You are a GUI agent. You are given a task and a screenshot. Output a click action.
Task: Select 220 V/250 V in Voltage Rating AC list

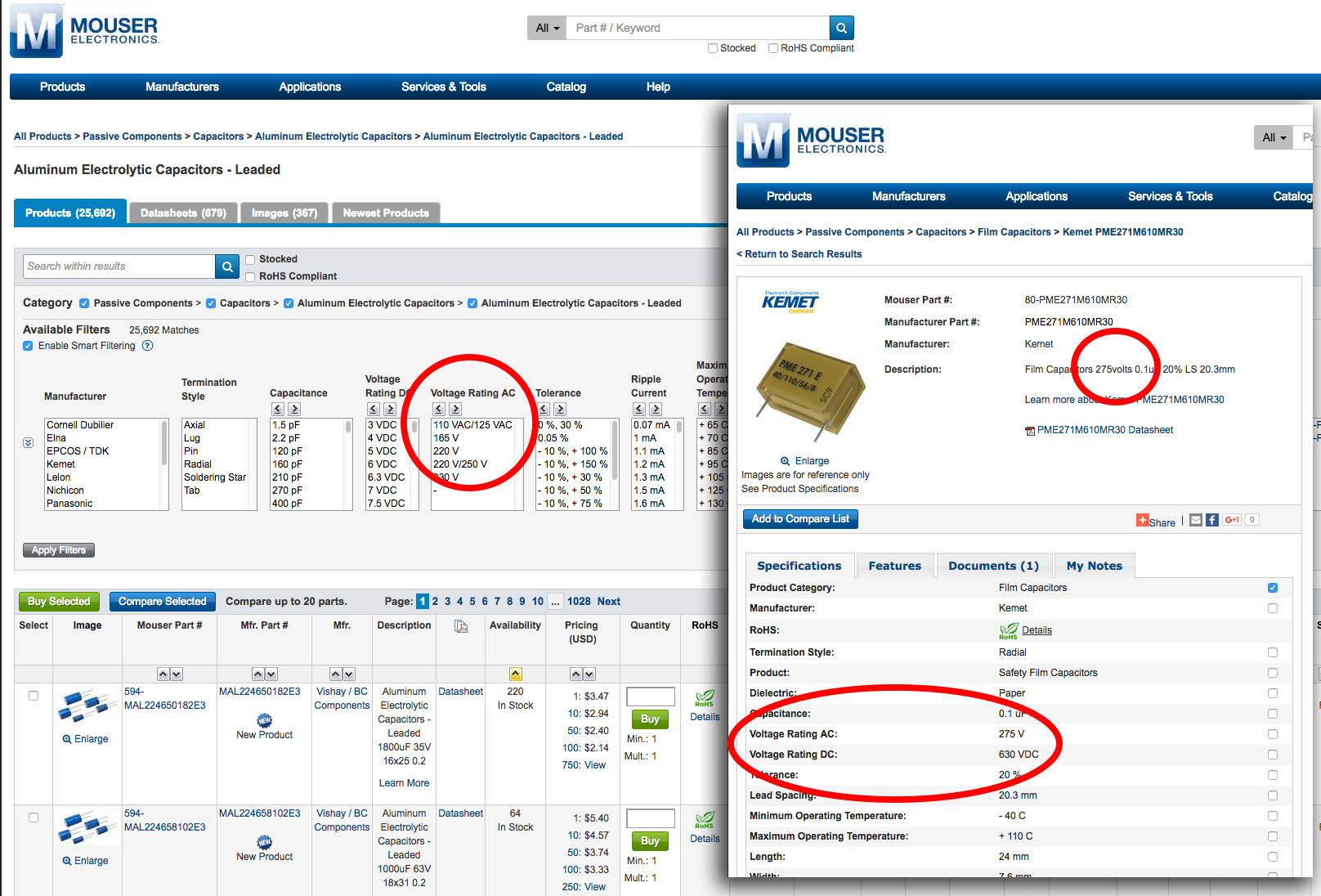[x=460, y=464]
